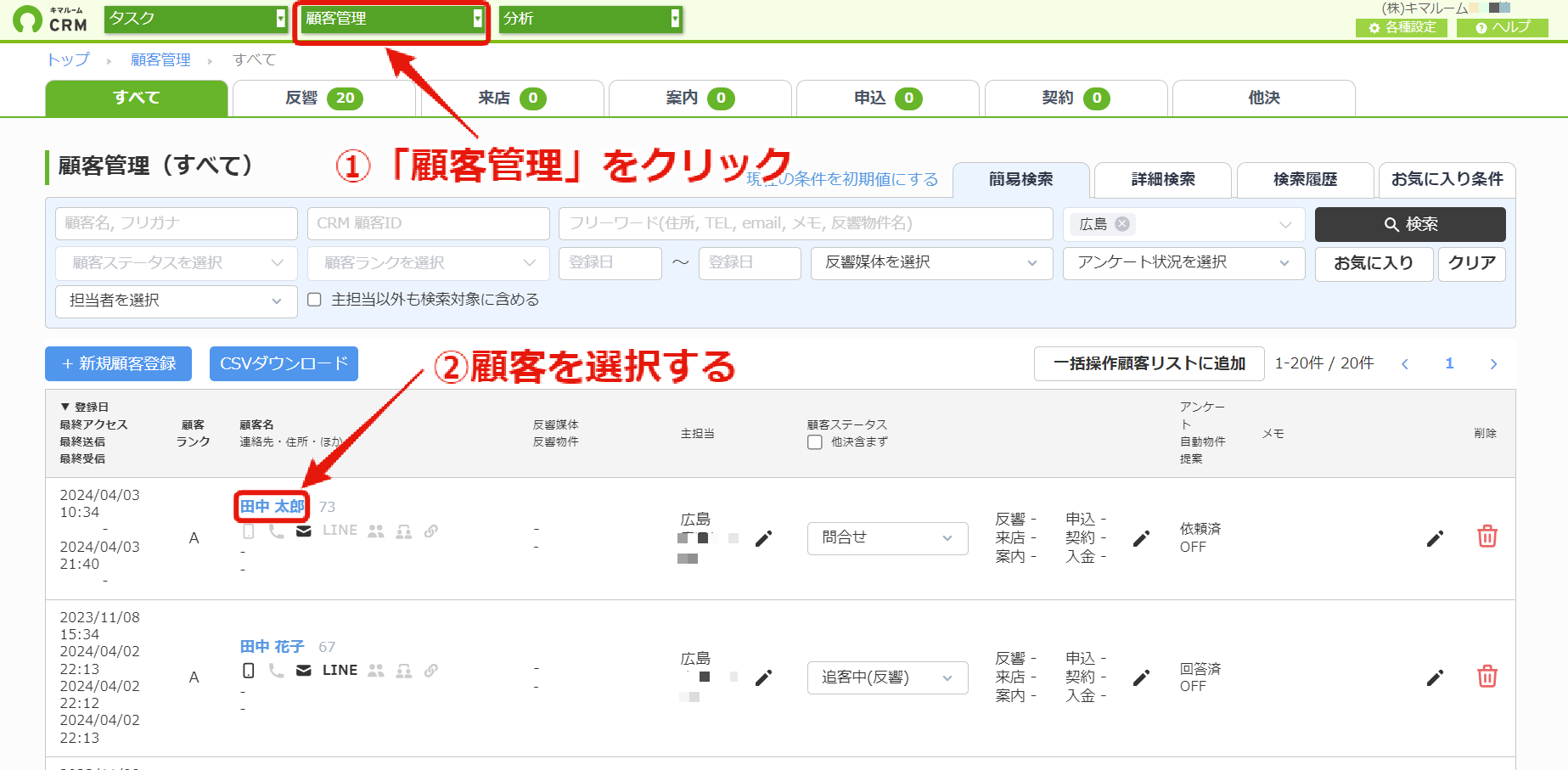The image size is (1568, 770).
Task: Open 追客中(反響) status dropdown for 田中 花子
Action: pos(887,677)
